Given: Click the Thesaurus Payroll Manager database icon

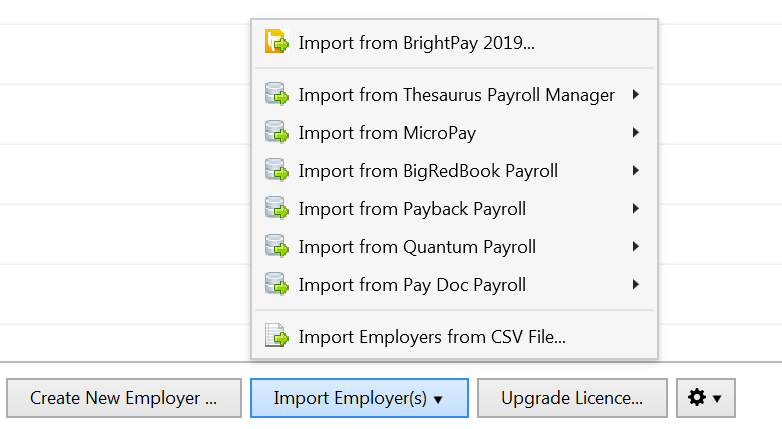Looking at the screenshot, I should pyautogui.click(x=277, y=94).
